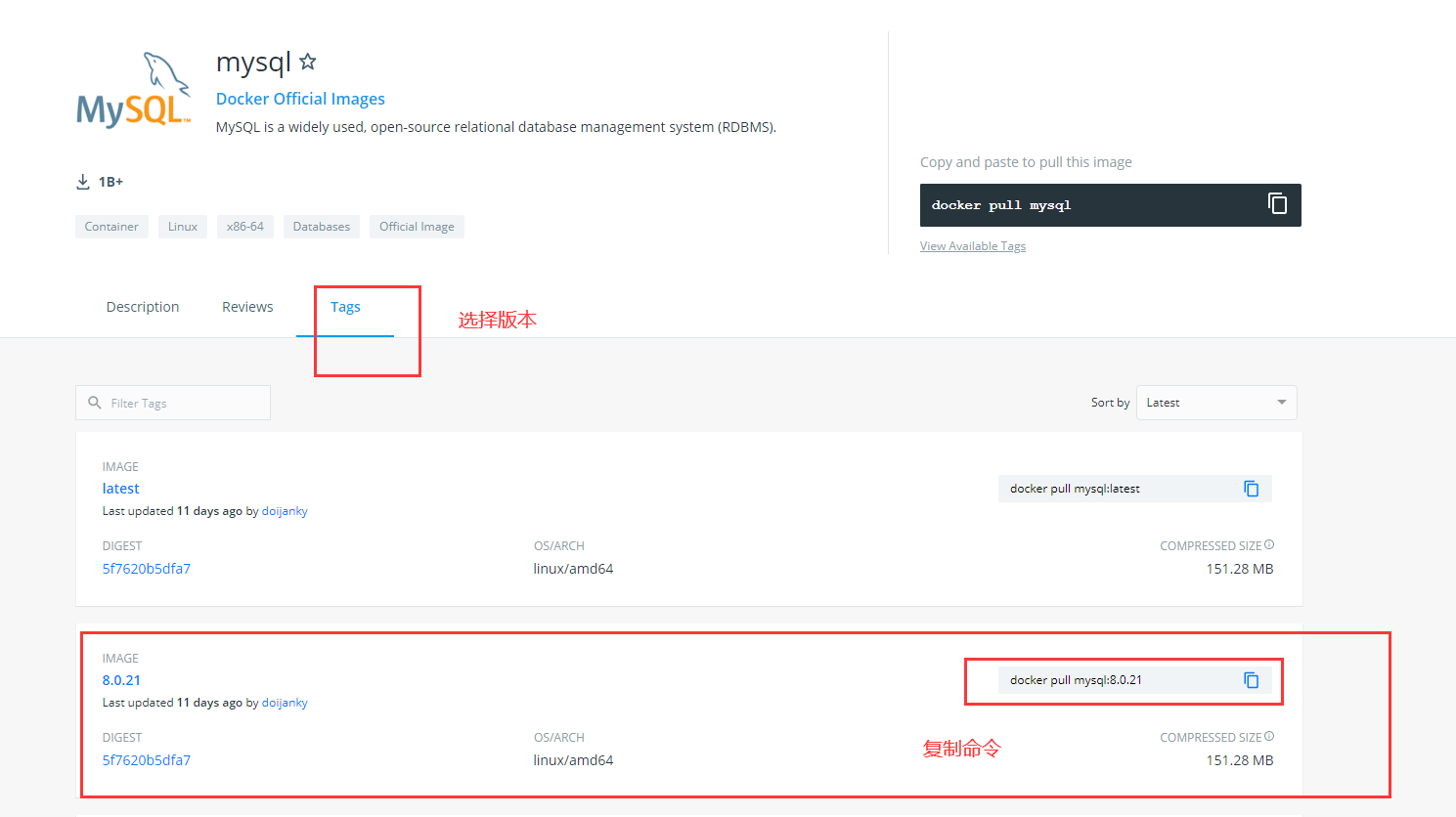Copy the docker pull mysql:latest command
The image size is (1456, 817).
(x=1251, y=489)
